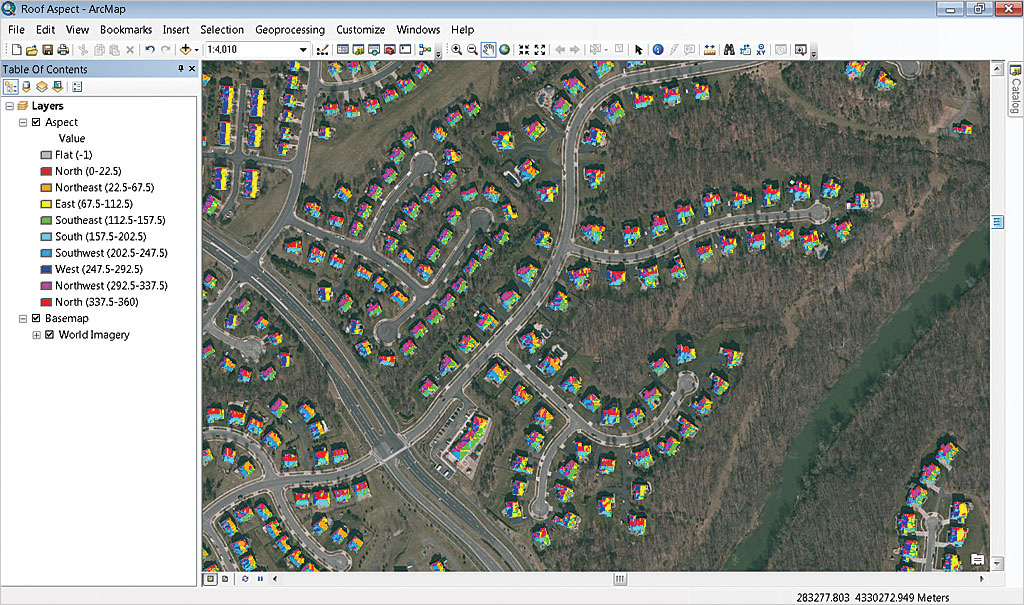Activate the Identify tool
The image size is (1024, 605).
[658, 50]
